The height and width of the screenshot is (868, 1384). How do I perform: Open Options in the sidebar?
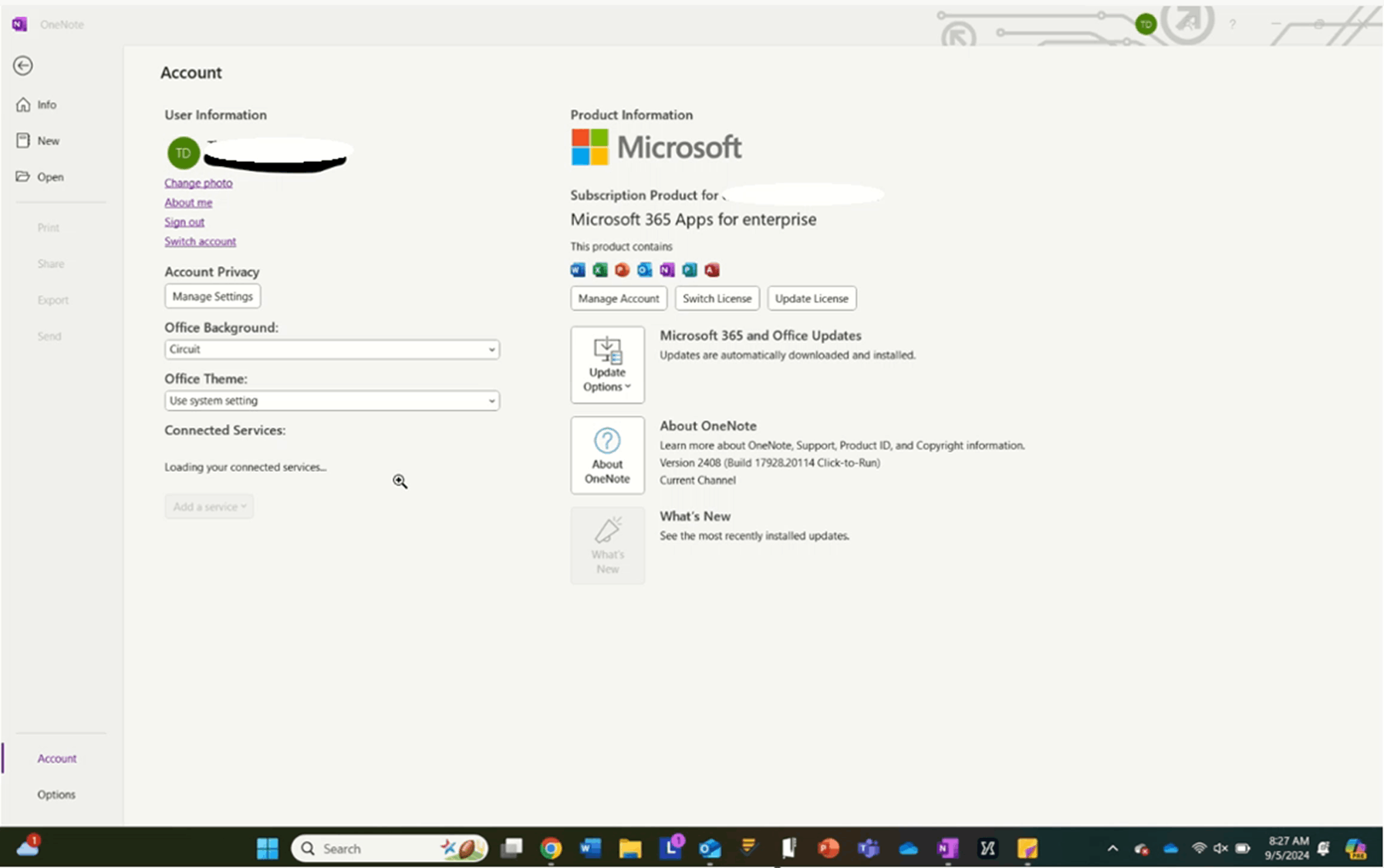[x=56, y=794]
